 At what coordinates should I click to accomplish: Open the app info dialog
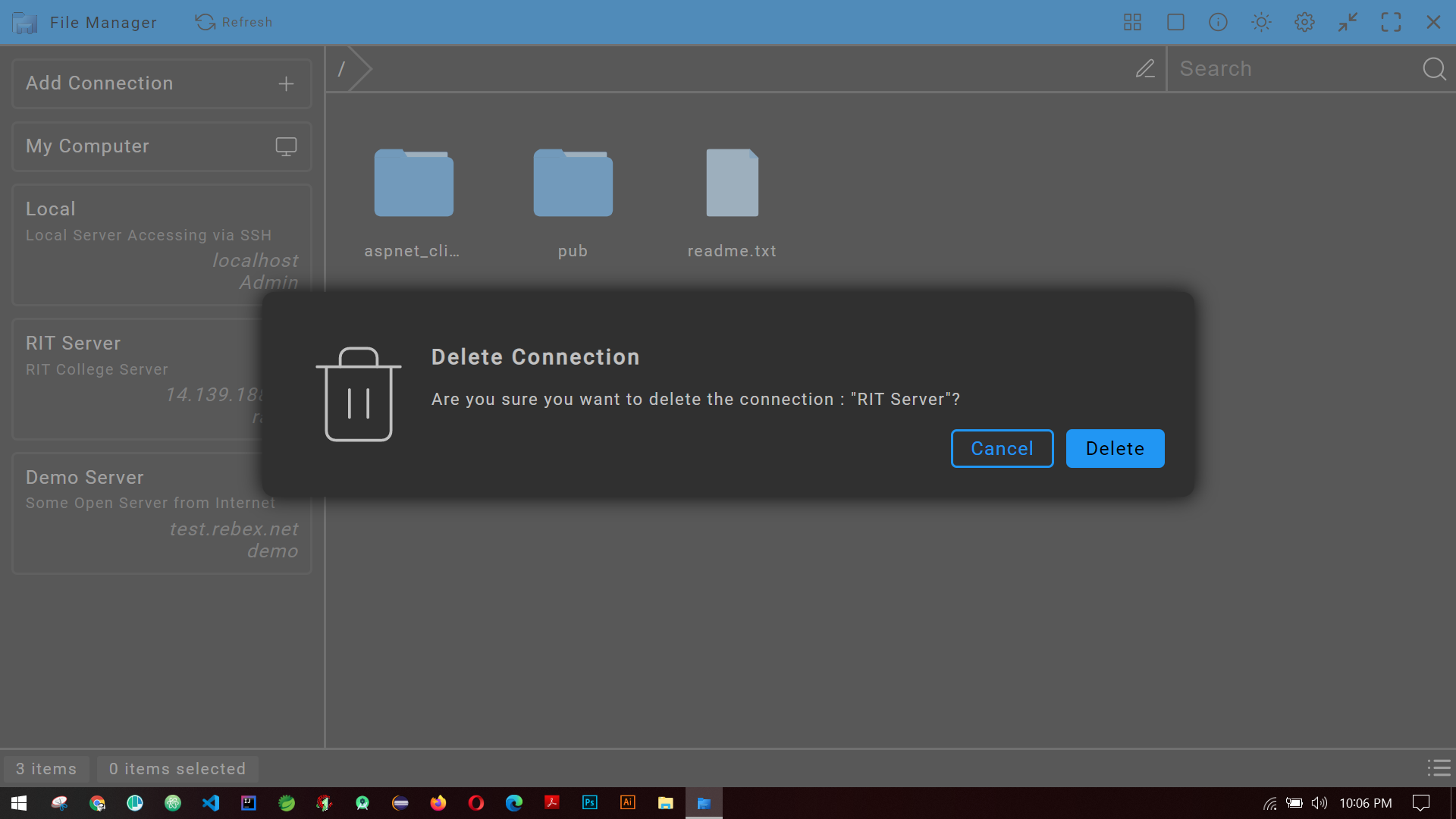(1217, 22)
